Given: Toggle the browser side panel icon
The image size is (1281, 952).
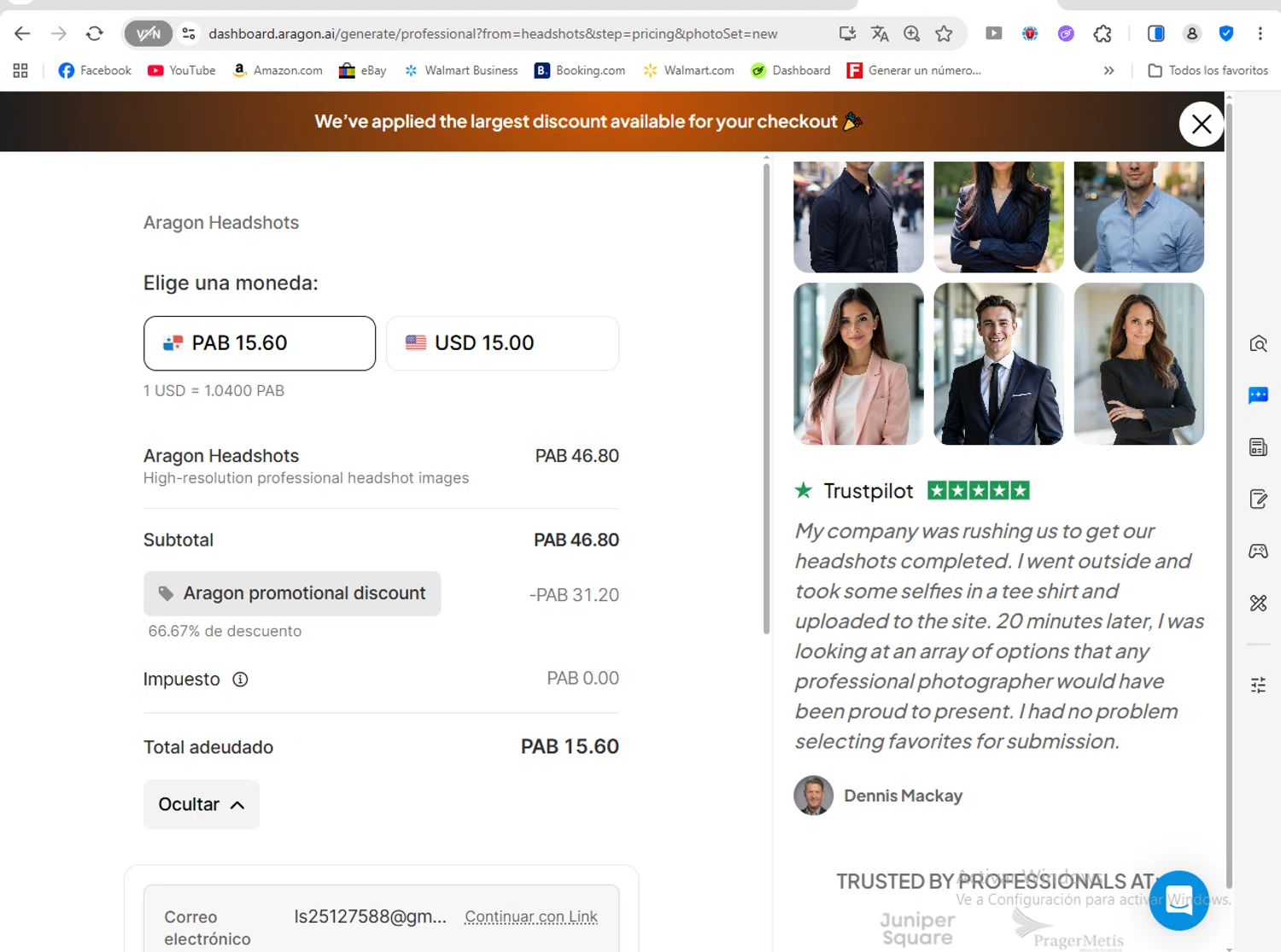Looking at the screenshot, I should tap(1155, 33).
